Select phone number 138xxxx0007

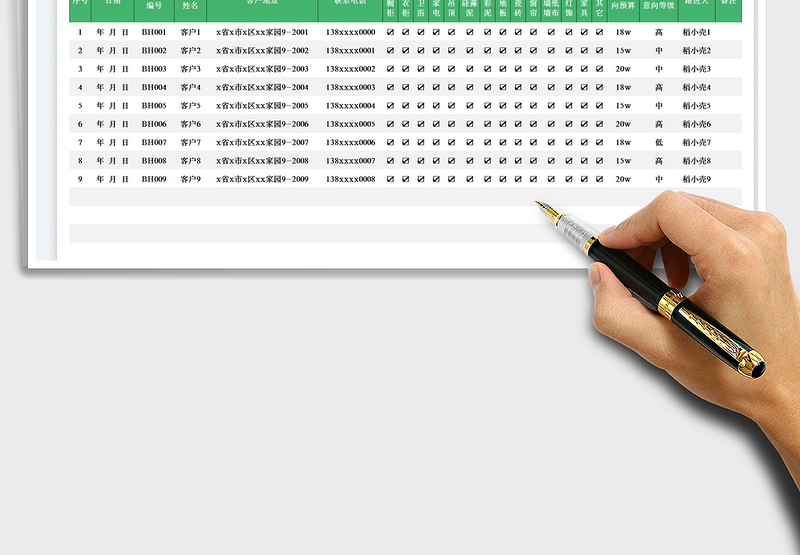(x=351, y=161)
